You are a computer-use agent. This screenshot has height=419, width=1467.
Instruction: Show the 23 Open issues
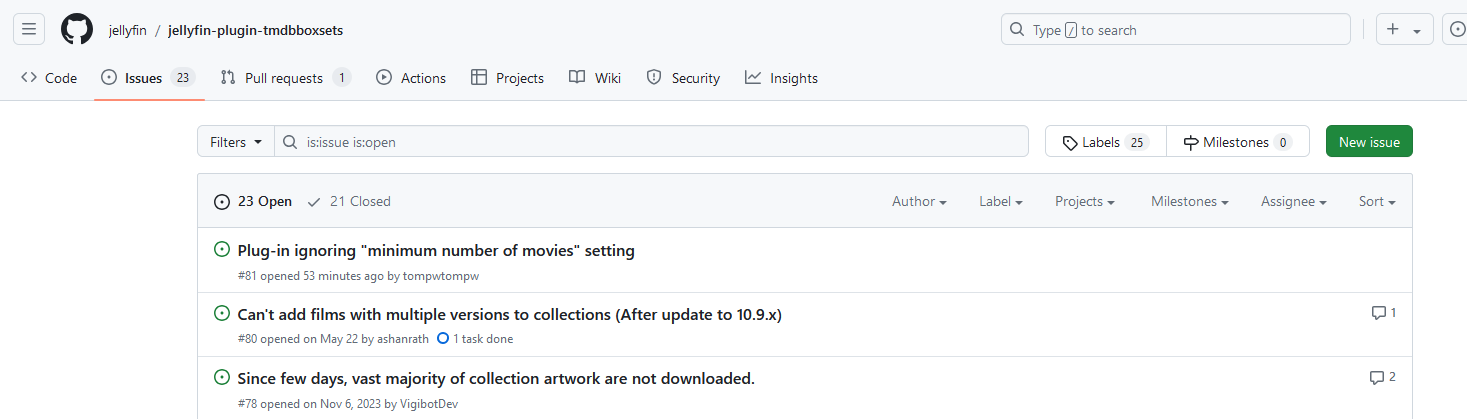pos(254,201)
